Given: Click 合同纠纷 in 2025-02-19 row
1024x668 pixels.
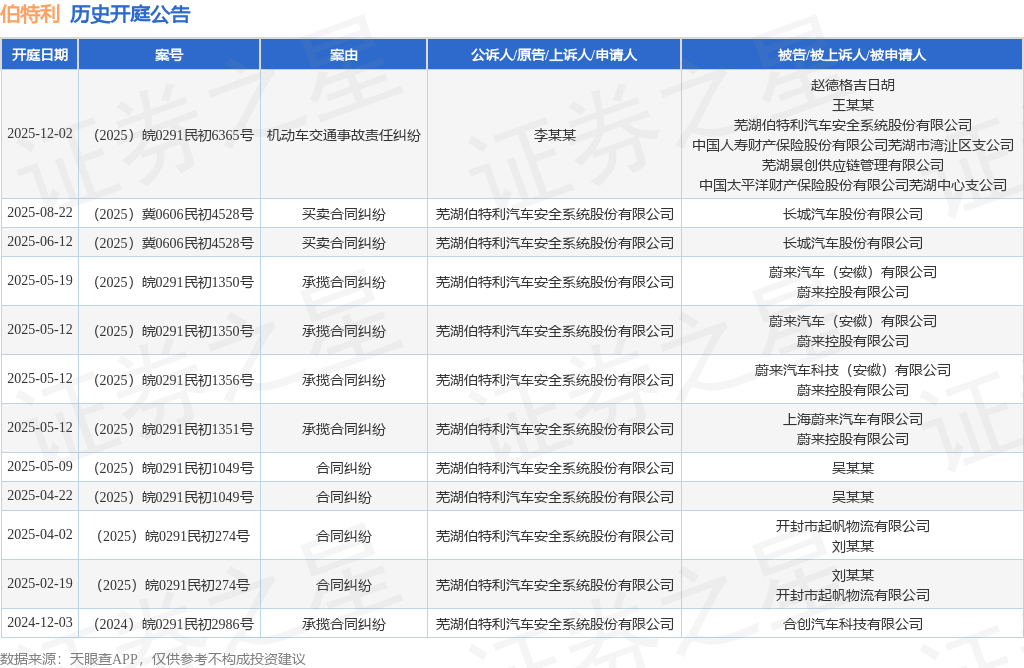Looking at the screenshot, I should point(344,585).
